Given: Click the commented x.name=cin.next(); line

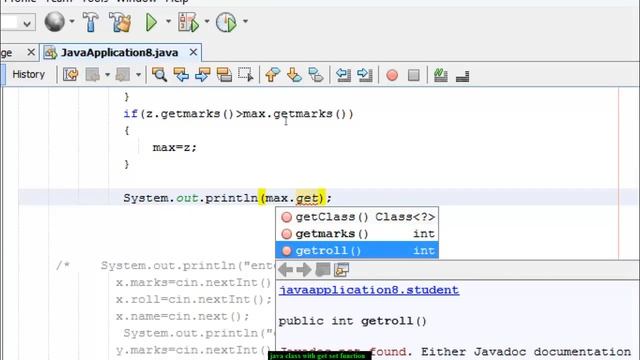Looking at the screenshot, I should coord(182,316).
